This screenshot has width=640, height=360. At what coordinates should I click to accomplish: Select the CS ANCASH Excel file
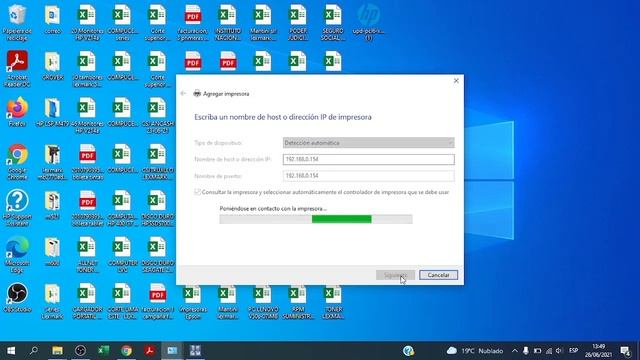point(158,115)
